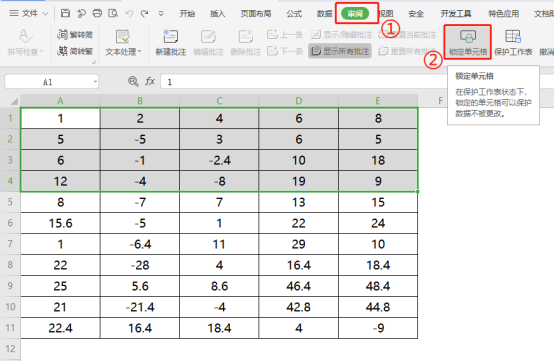Open the 开始 Home tab
Viewport: 554px width, 361px height.
[x=187, y=13]
